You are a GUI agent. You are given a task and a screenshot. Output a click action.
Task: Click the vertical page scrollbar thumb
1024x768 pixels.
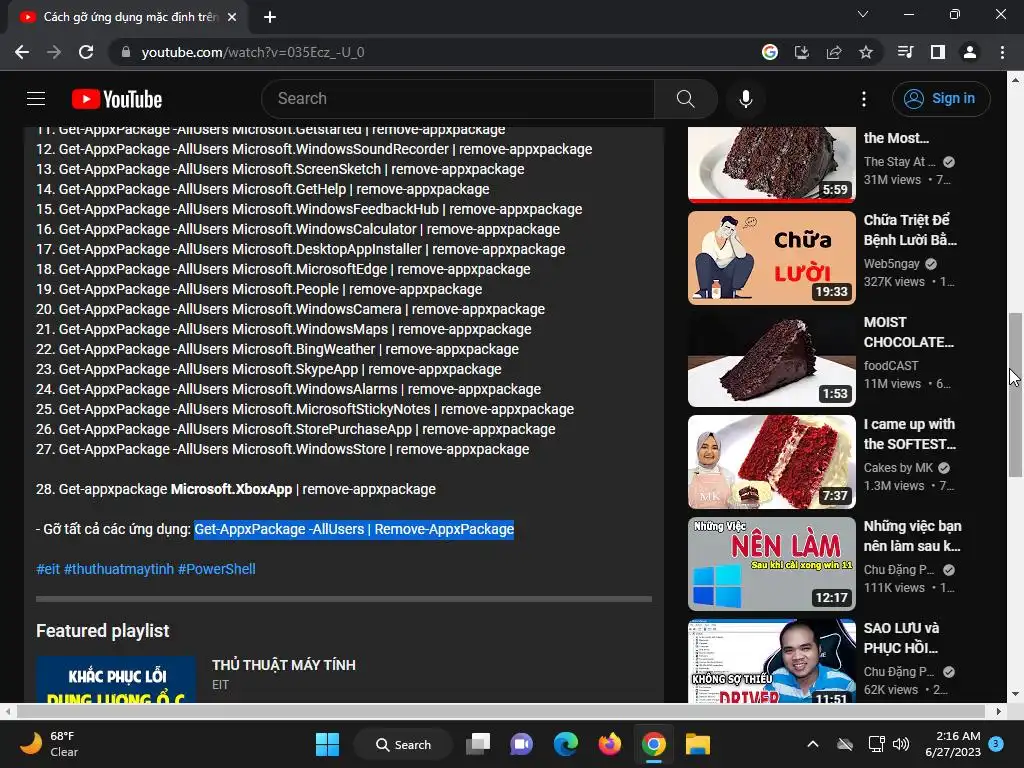click(x=1015, y=395)
